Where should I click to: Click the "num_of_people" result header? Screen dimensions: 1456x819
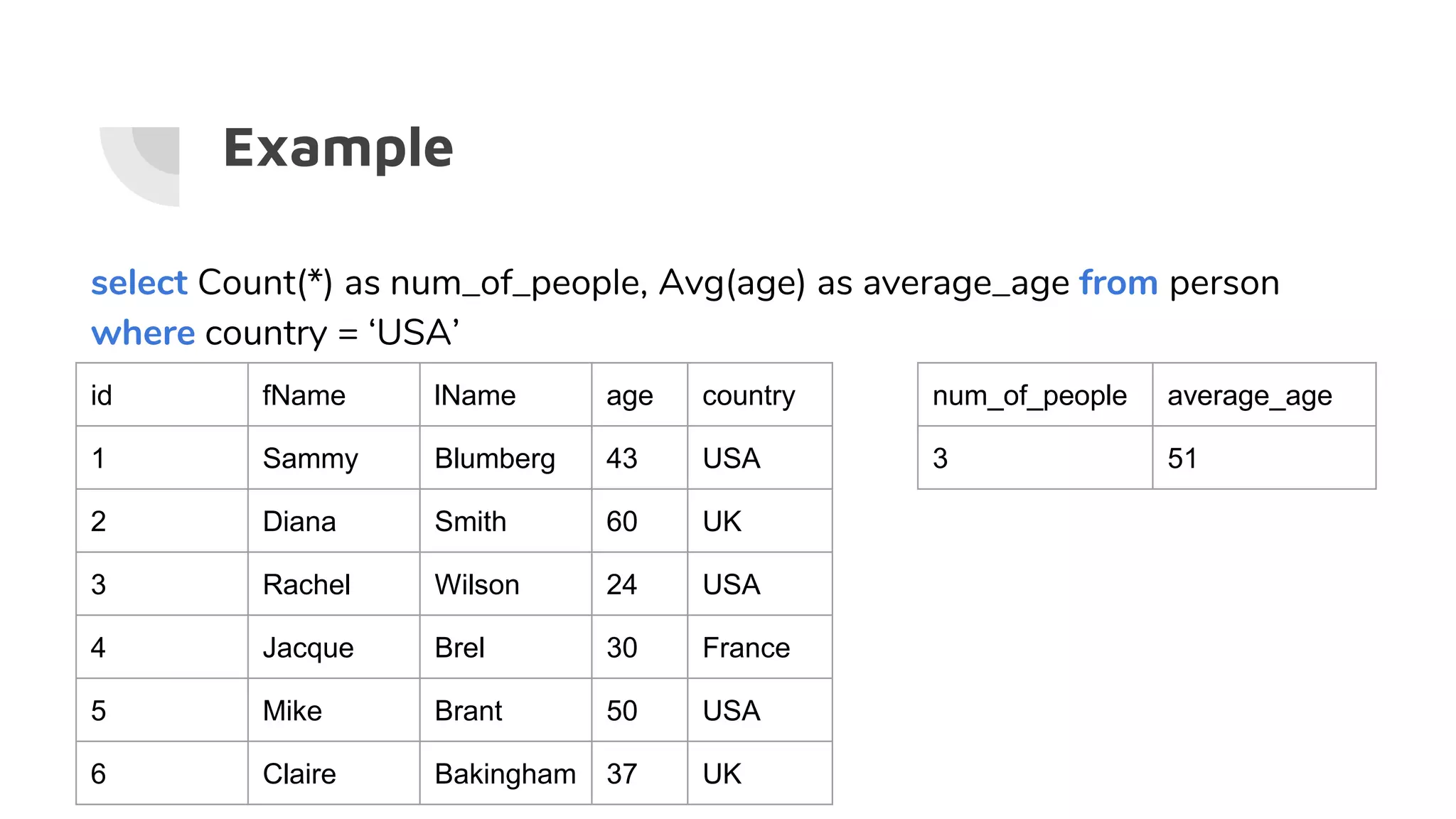tap(1029, 395)
